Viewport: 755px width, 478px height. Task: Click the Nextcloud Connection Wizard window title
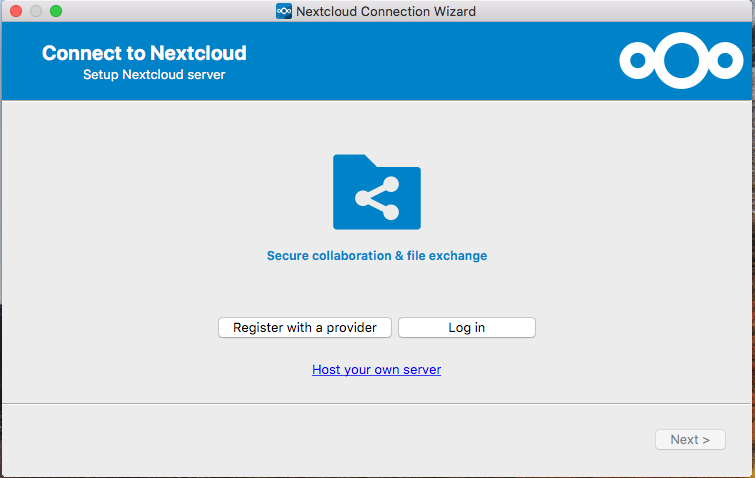tap(386, 12)
